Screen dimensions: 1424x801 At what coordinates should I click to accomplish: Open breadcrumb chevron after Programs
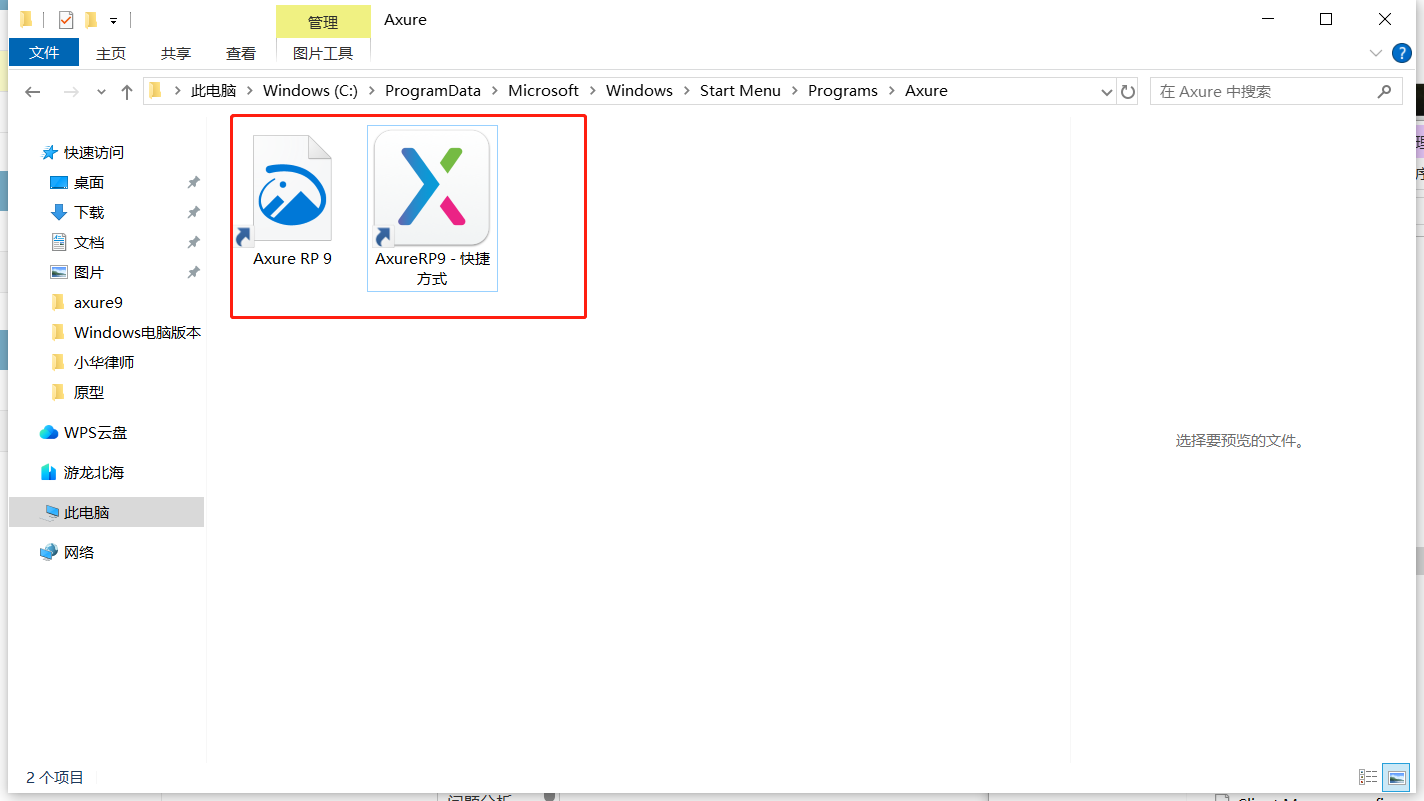(892, 91)
